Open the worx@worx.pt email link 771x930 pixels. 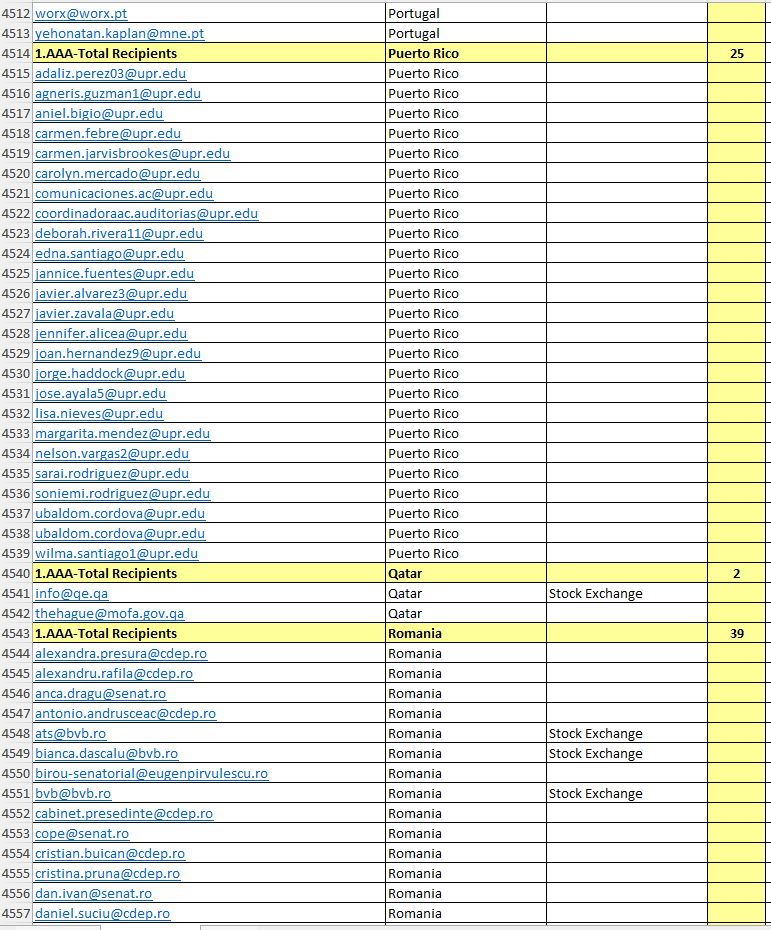[81, 14]
